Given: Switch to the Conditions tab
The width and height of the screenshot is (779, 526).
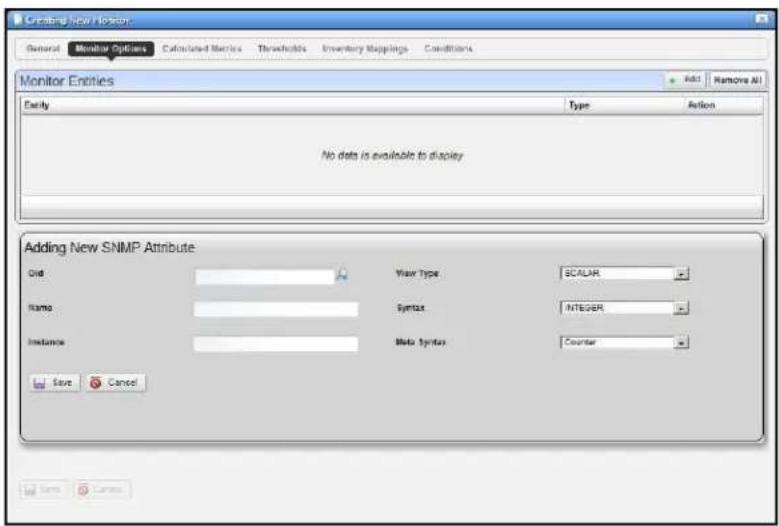Looking at the screenshot, I should 448,49.
